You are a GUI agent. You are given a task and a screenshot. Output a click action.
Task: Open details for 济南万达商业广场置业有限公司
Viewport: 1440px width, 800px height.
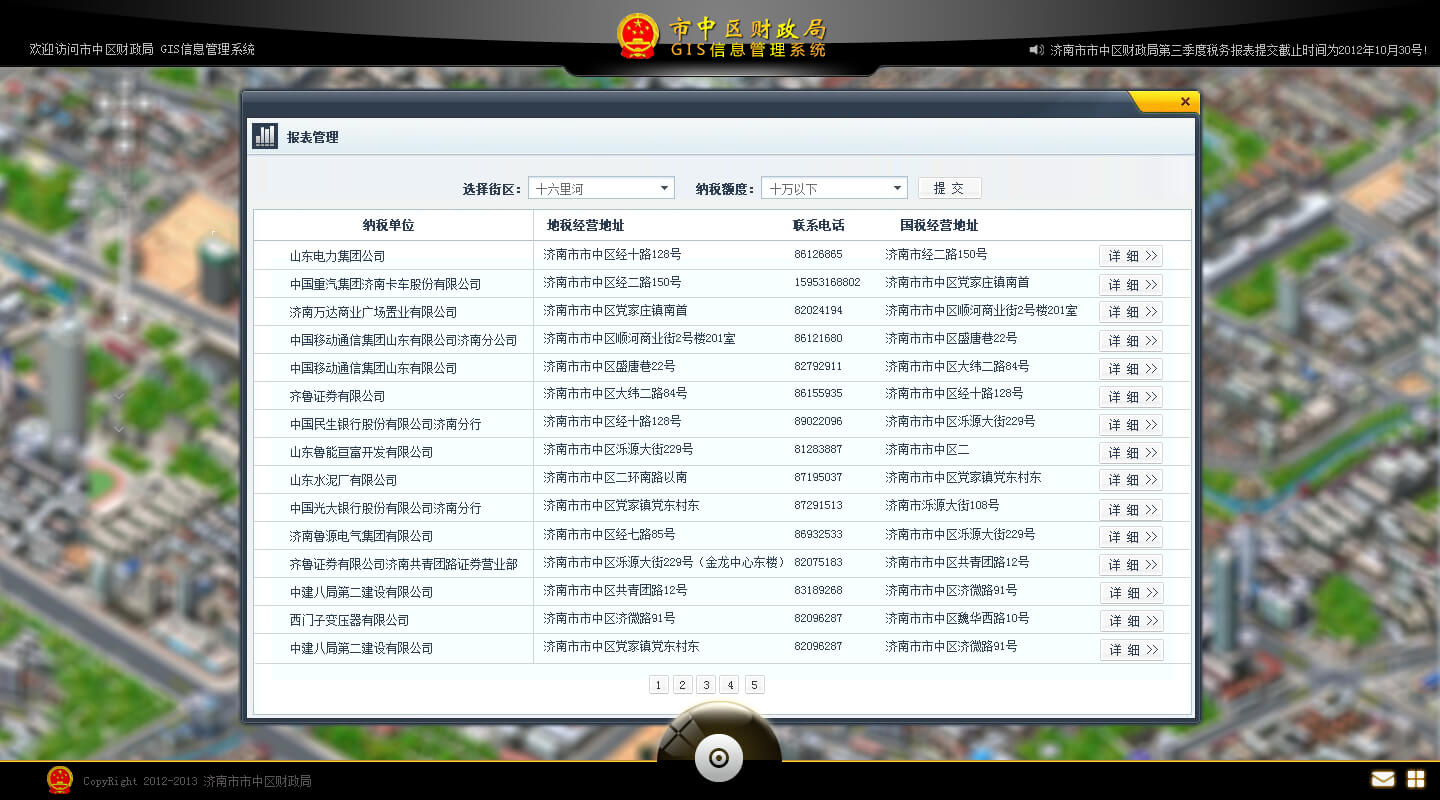point(1131,312)
